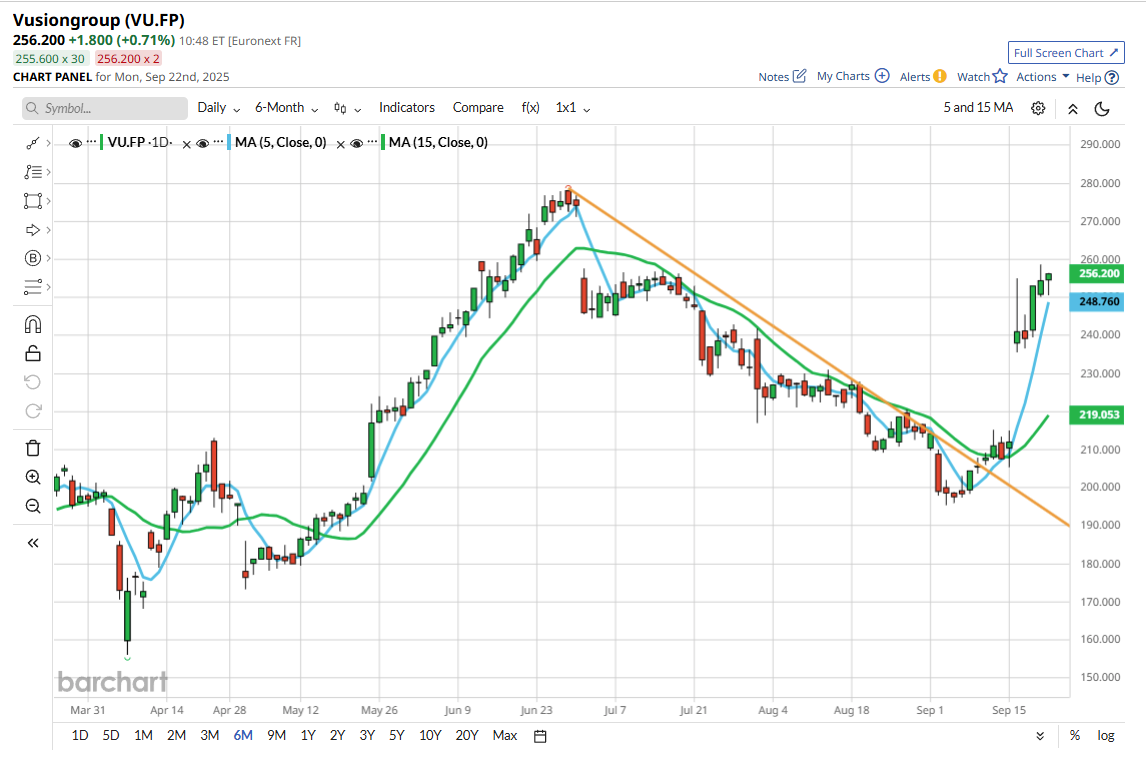Hide the VU.FP price series

(75, 142)
